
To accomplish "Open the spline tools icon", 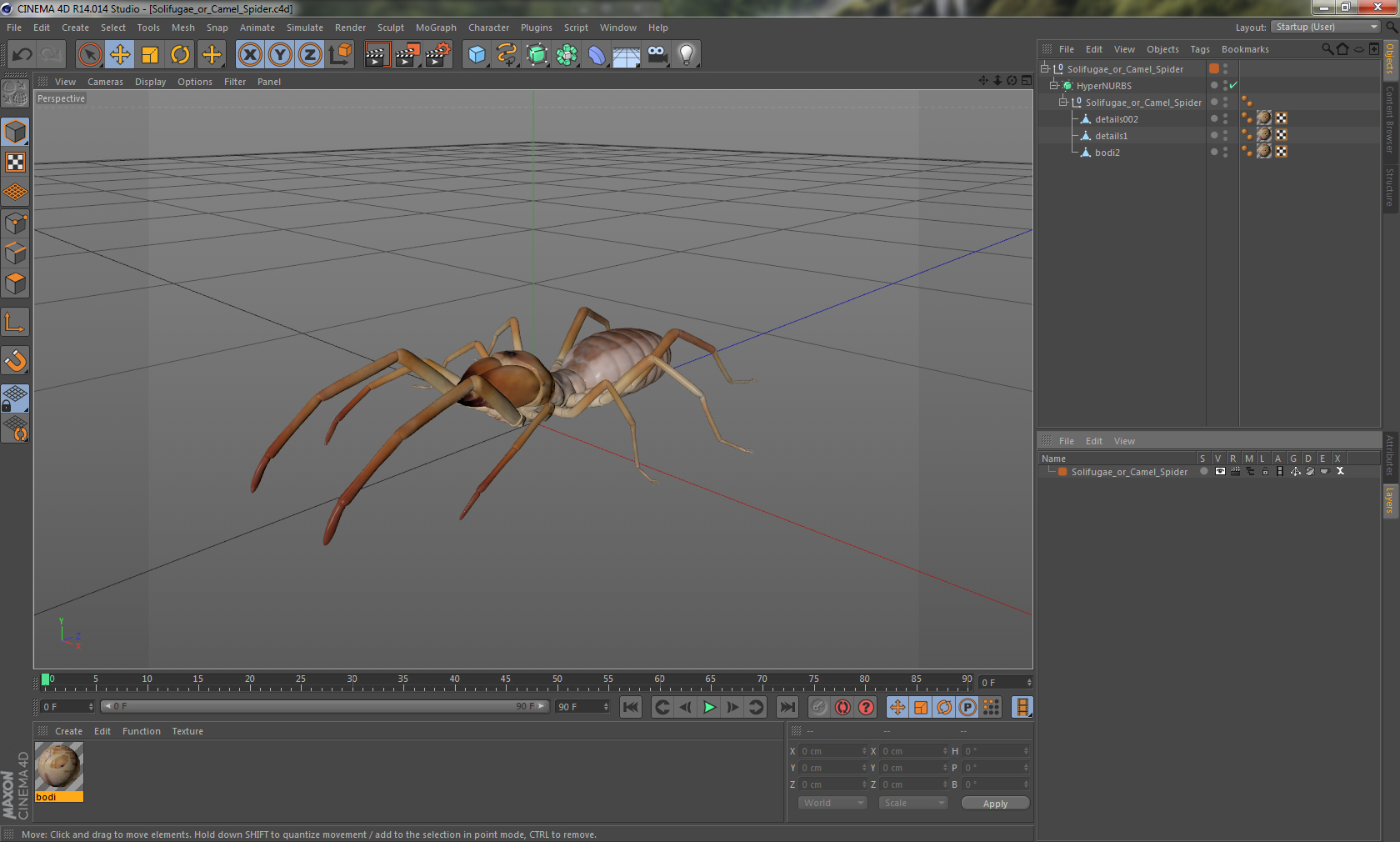I will pos(507,55).
